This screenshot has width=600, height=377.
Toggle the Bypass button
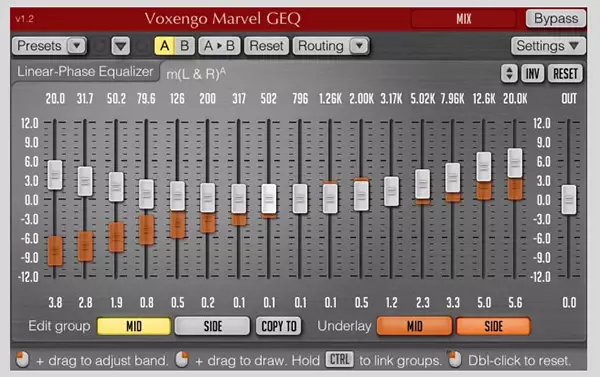[556, 18]
